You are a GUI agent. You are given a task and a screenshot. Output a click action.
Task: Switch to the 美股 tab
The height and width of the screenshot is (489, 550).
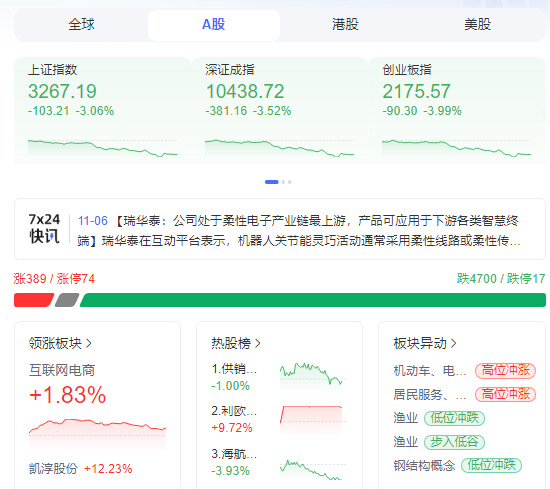(477, 25)
